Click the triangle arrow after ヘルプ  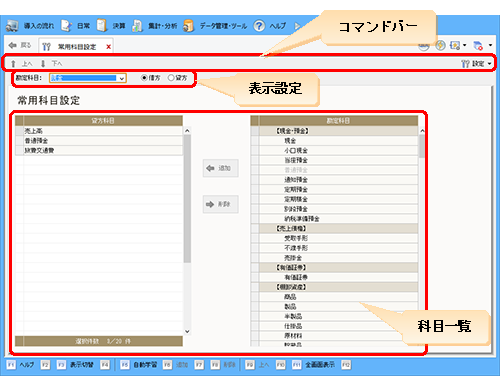[x=297, y=26]
